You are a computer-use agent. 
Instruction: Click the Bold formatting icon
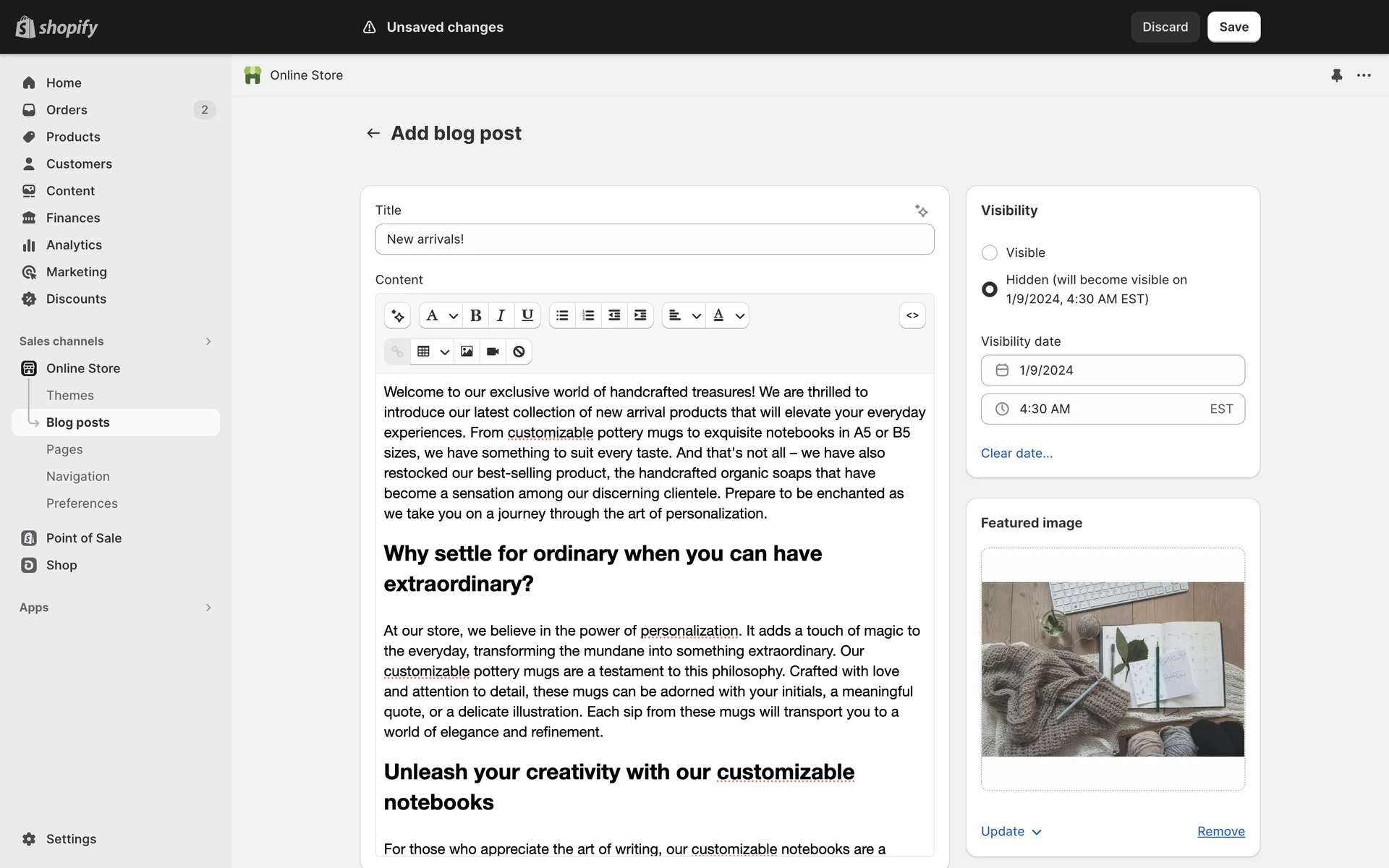[x=475, y=315]
